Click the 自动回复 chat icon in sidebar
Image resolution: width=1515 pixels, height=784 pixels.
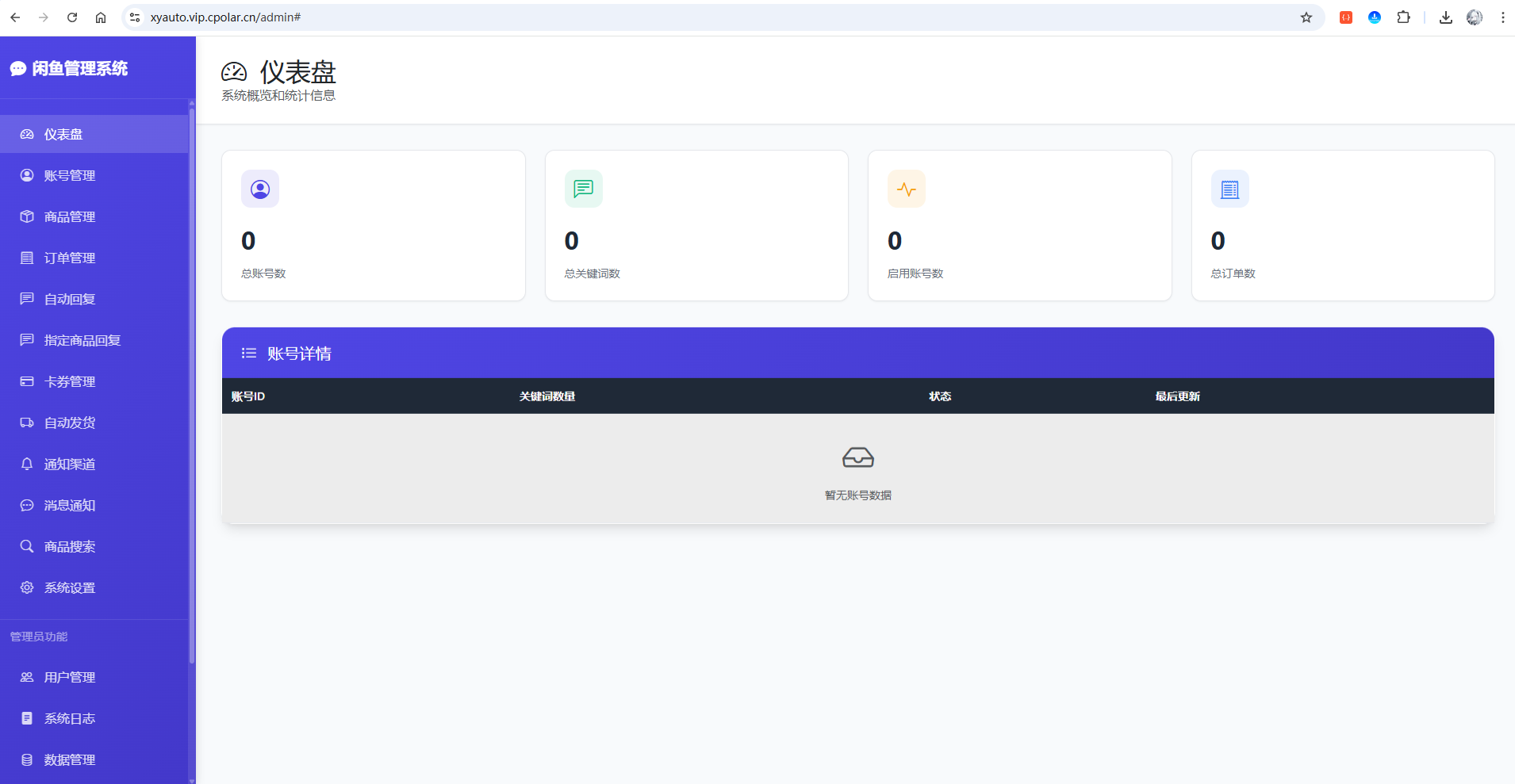(27, 299)
